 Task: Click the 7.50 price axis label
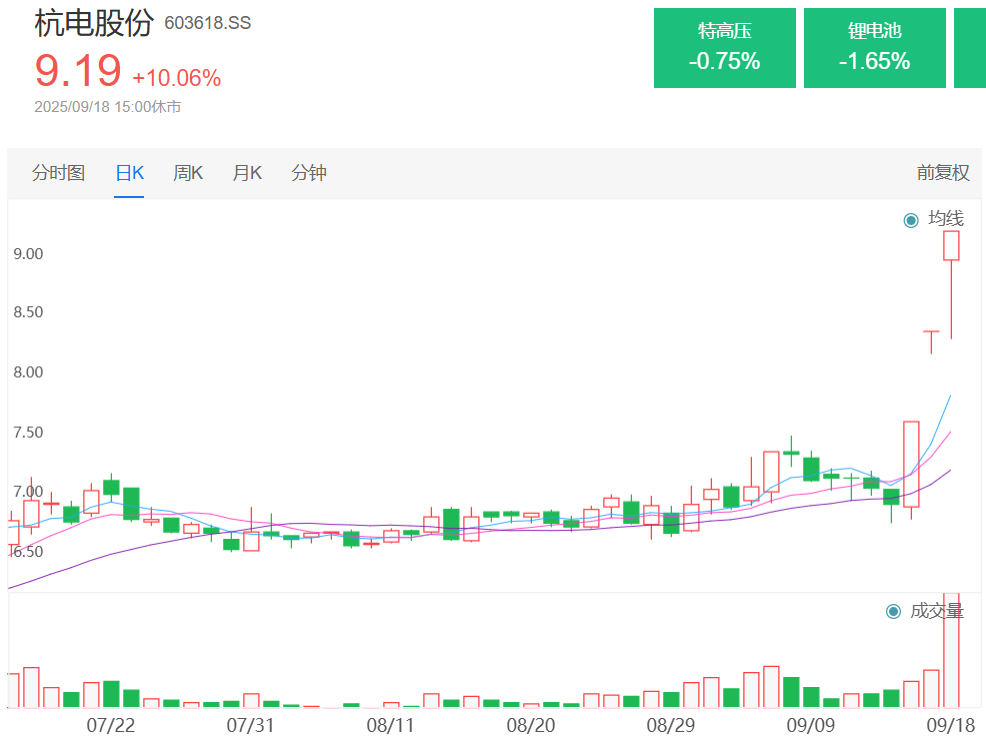click(28, 433)
